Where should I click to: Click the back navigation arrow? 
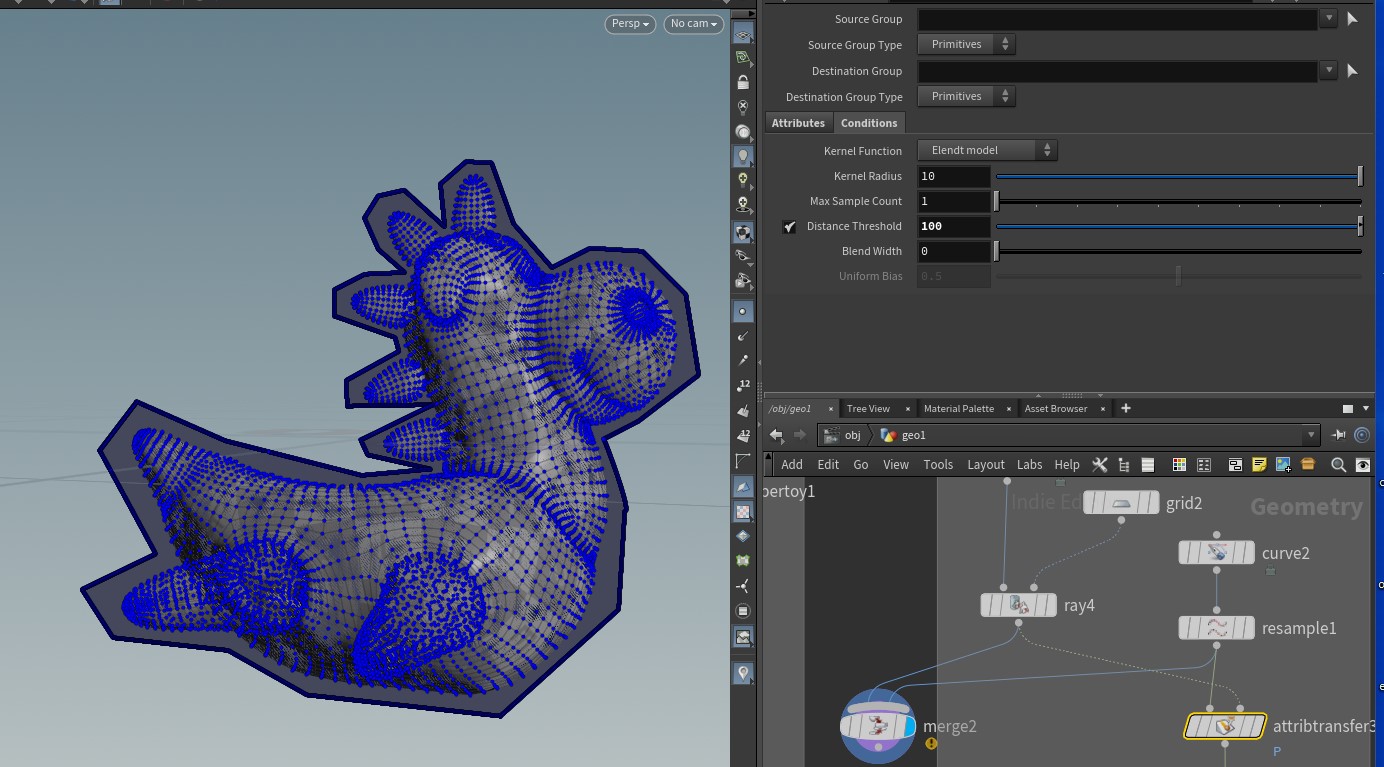click(x=777, y=435)
